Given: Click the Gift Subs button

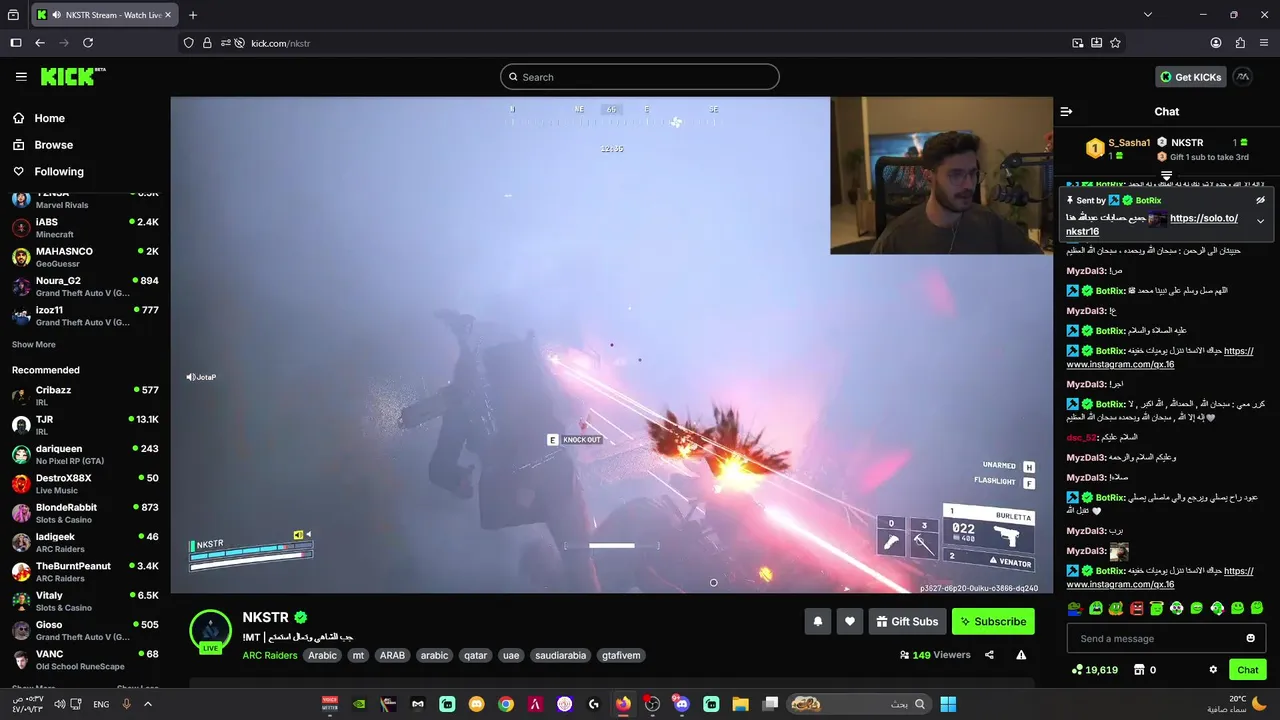Looking at the screenshot, I should pyautogui.click(x=907, y=621).
